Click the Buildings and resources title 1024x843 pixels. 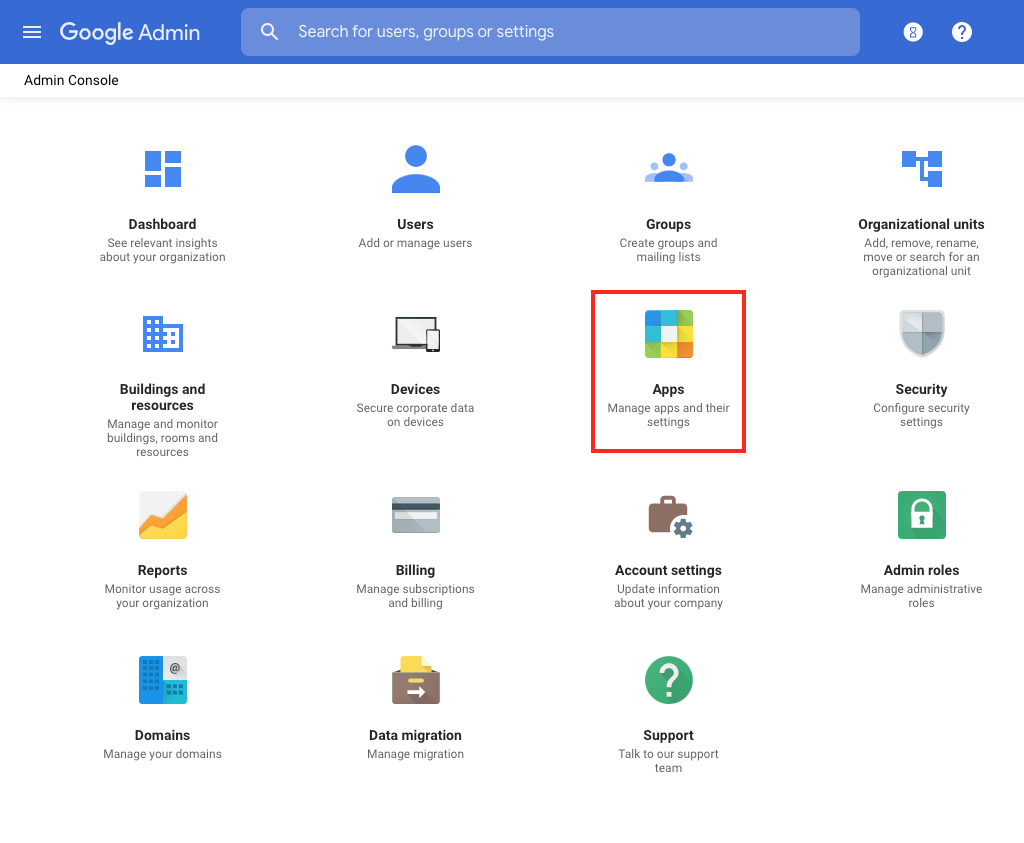pos(163,397)
